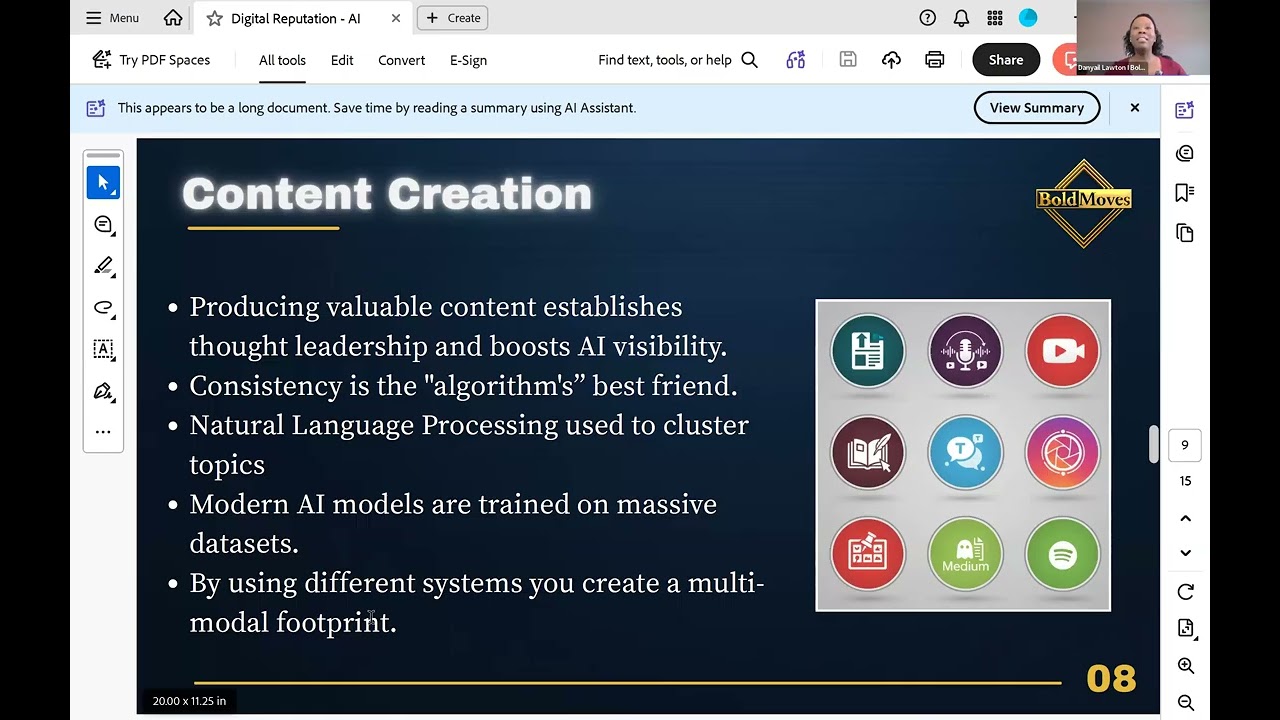Close the Digital Reputation - AI tab

pyautogui.click(x=396, y=18)
